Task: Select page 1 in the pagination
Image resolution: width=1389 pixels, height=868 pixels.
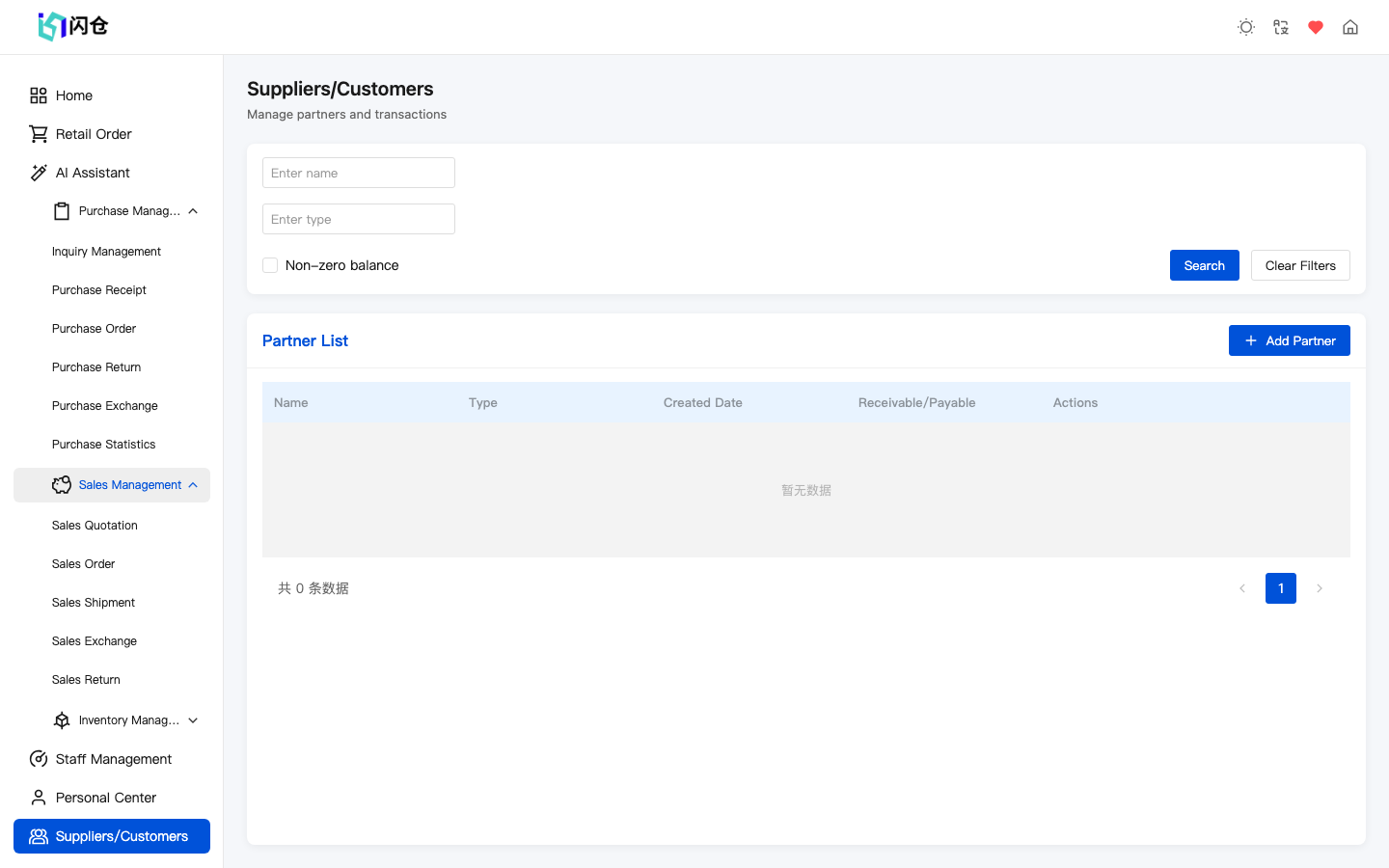Action: click(1280, 587)
